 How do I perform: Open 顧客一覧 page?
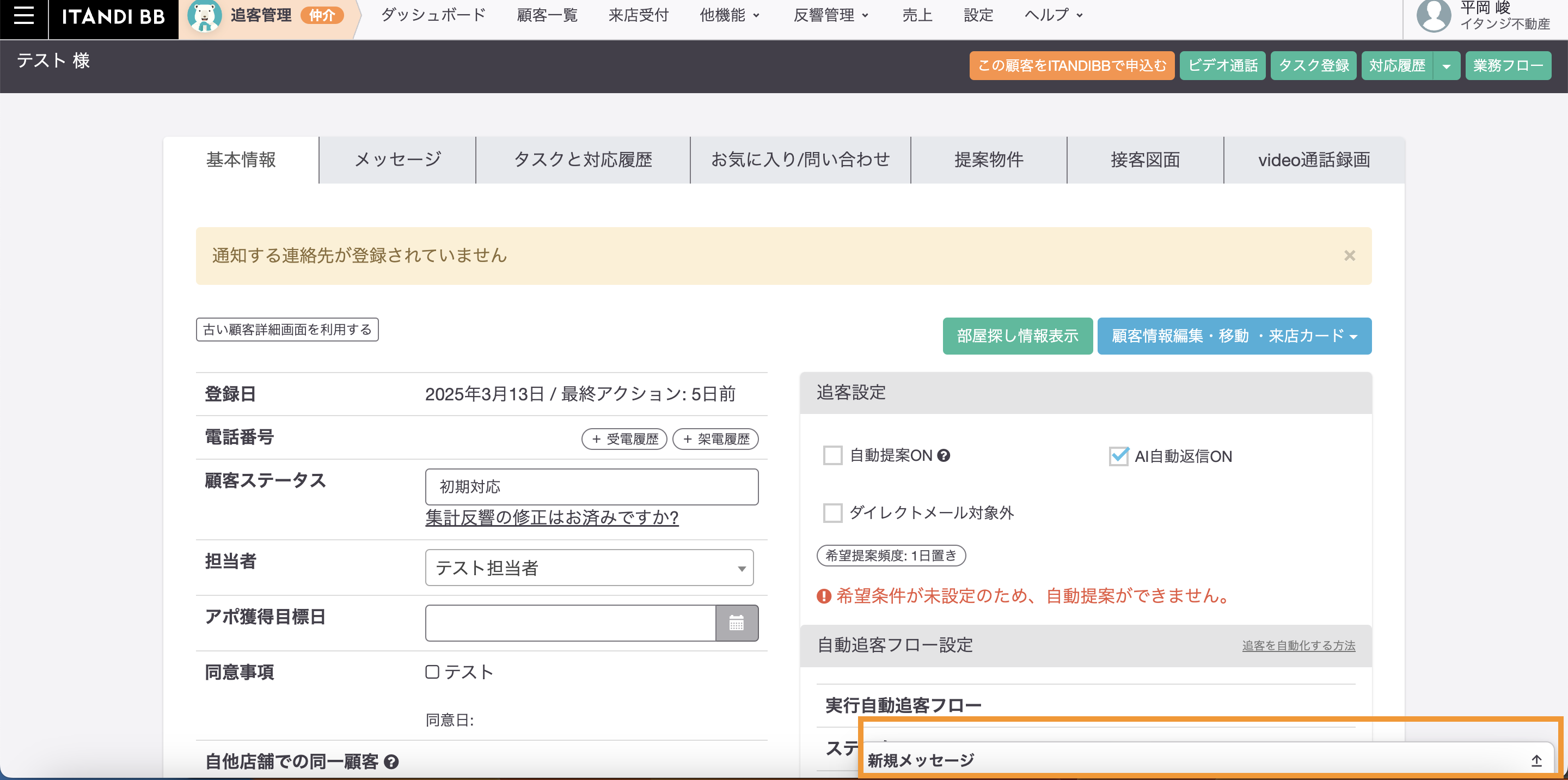coord(547,15)
